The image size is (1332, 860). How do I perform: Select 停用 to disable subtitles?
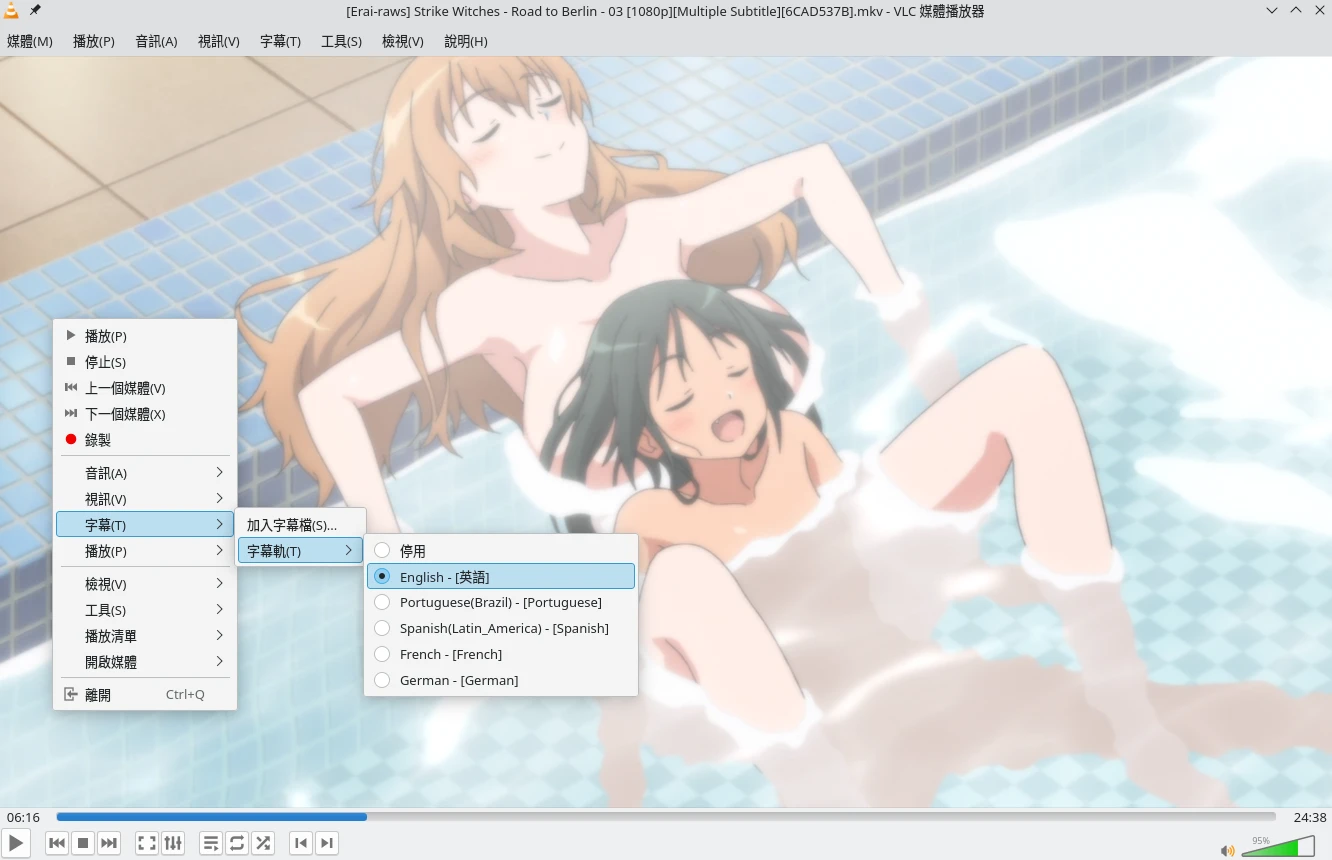click(501, 550)
